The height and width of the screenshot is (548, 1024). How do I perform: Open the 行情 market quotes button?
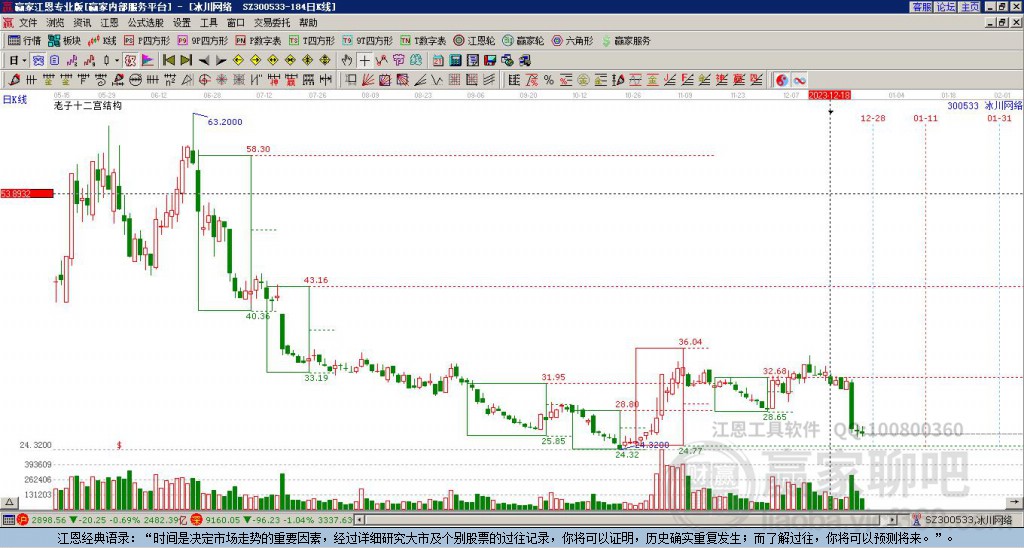24,40
